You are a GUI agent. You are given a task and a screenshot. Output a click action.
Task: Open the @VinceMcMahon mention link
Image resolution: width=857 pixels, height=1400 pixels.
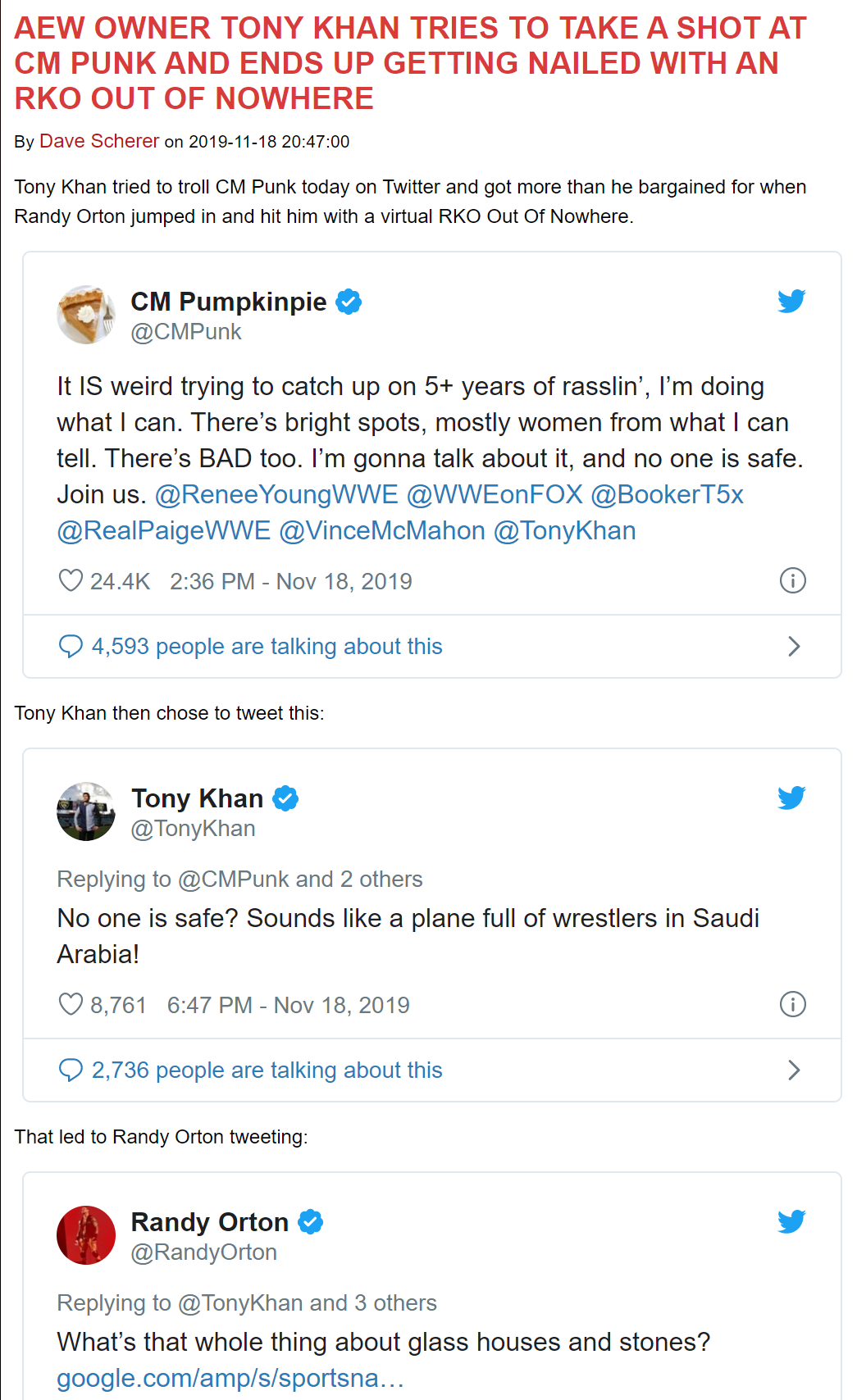382,531
